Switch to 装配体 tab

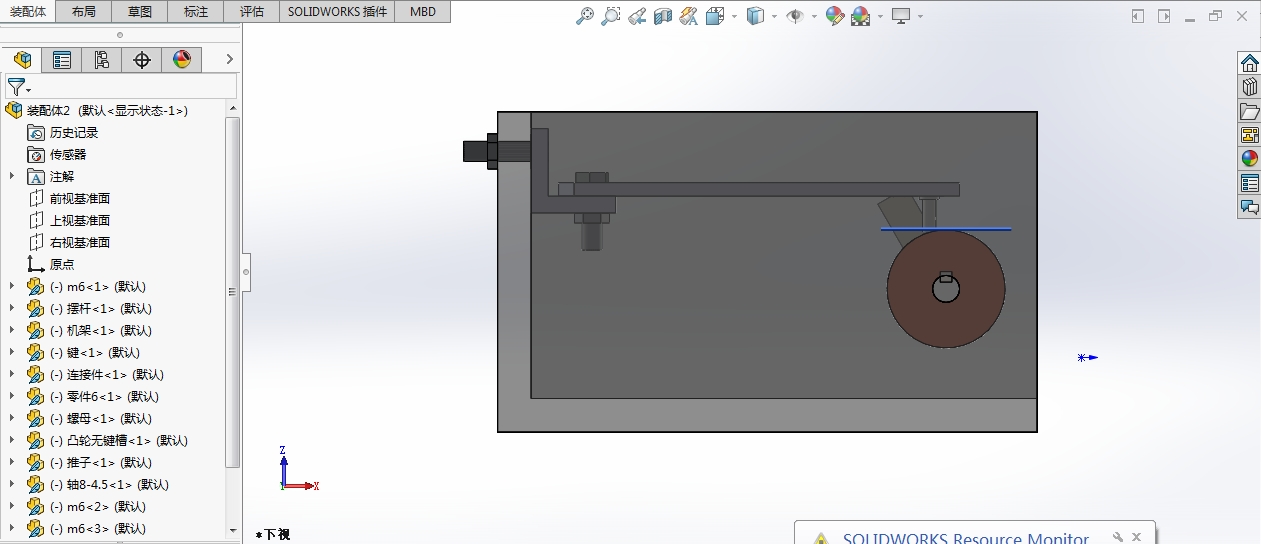click(29, 12)
